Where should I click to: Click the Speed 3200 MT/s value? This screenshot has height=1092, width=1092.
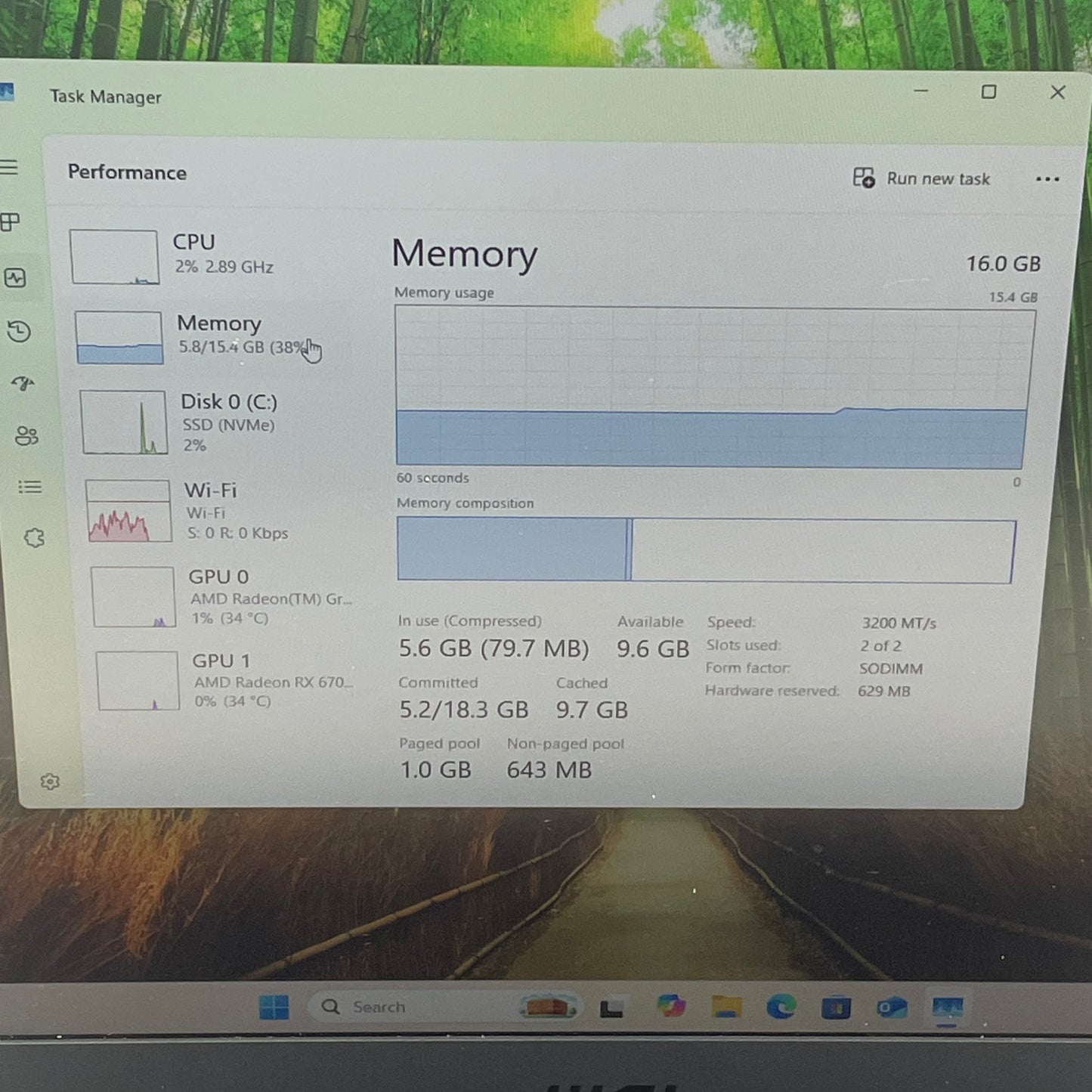coord(899,623)
